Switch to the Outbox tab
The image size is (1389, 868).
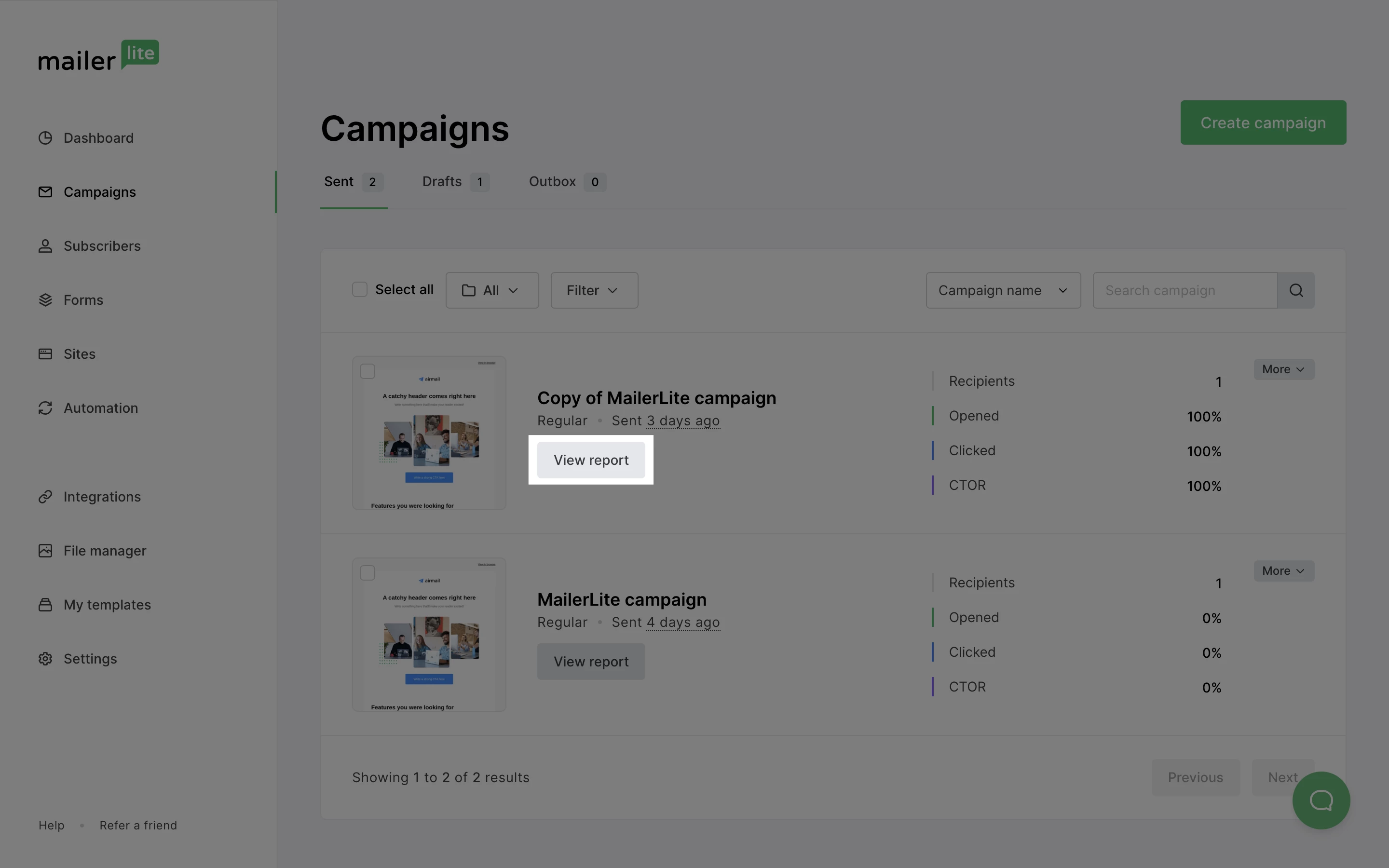point(566,182)
